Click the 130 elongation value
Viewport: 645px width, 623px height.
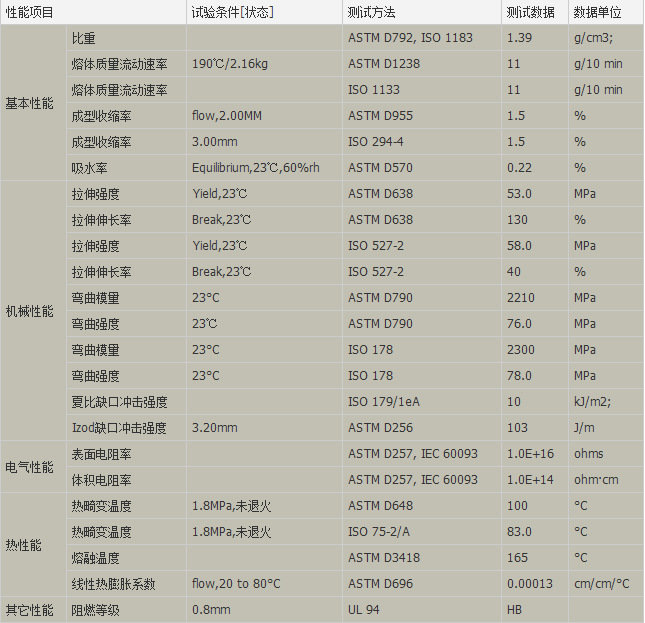[535, 220]
